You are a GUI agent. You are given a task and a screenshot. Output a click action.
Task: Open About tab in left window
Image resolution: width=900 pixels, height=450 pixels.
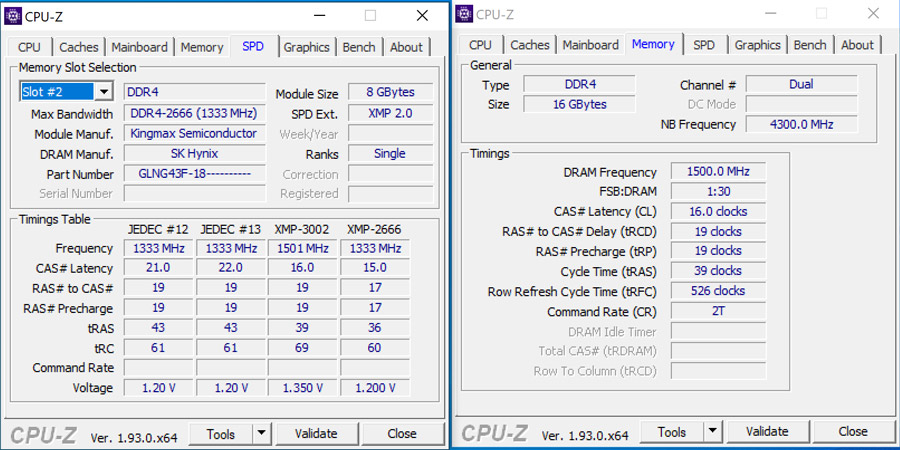[406, 47]
